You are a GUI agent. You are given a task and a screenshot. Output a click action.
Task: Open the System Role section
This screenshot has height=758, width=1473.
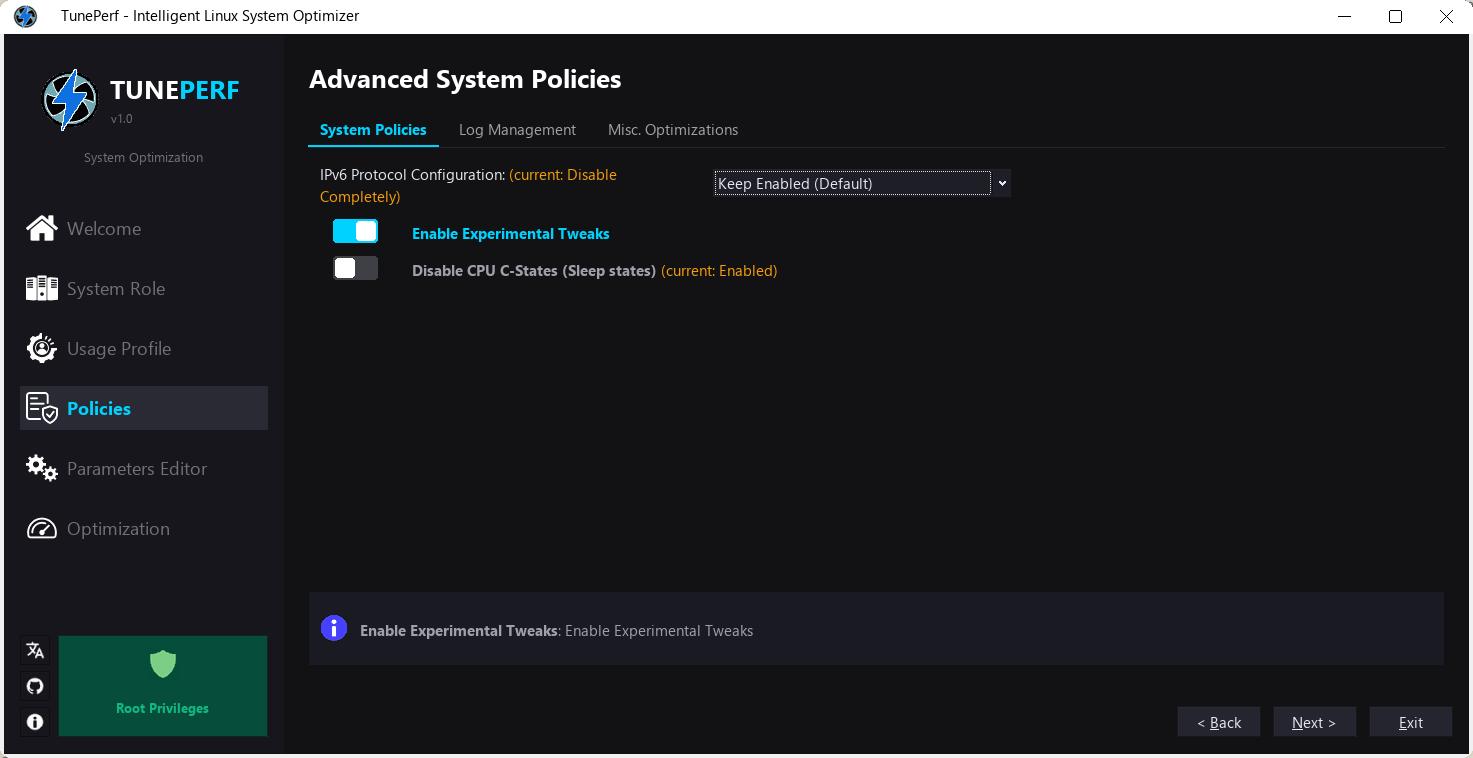pyautogui.click(x=144, y=288)
